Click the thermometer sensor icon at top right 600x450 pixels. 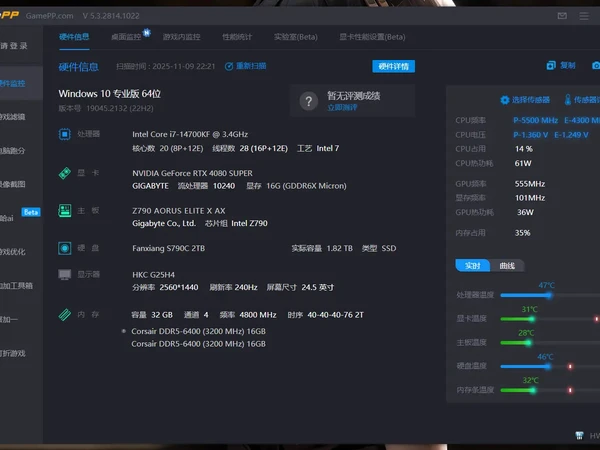point(568,100)
